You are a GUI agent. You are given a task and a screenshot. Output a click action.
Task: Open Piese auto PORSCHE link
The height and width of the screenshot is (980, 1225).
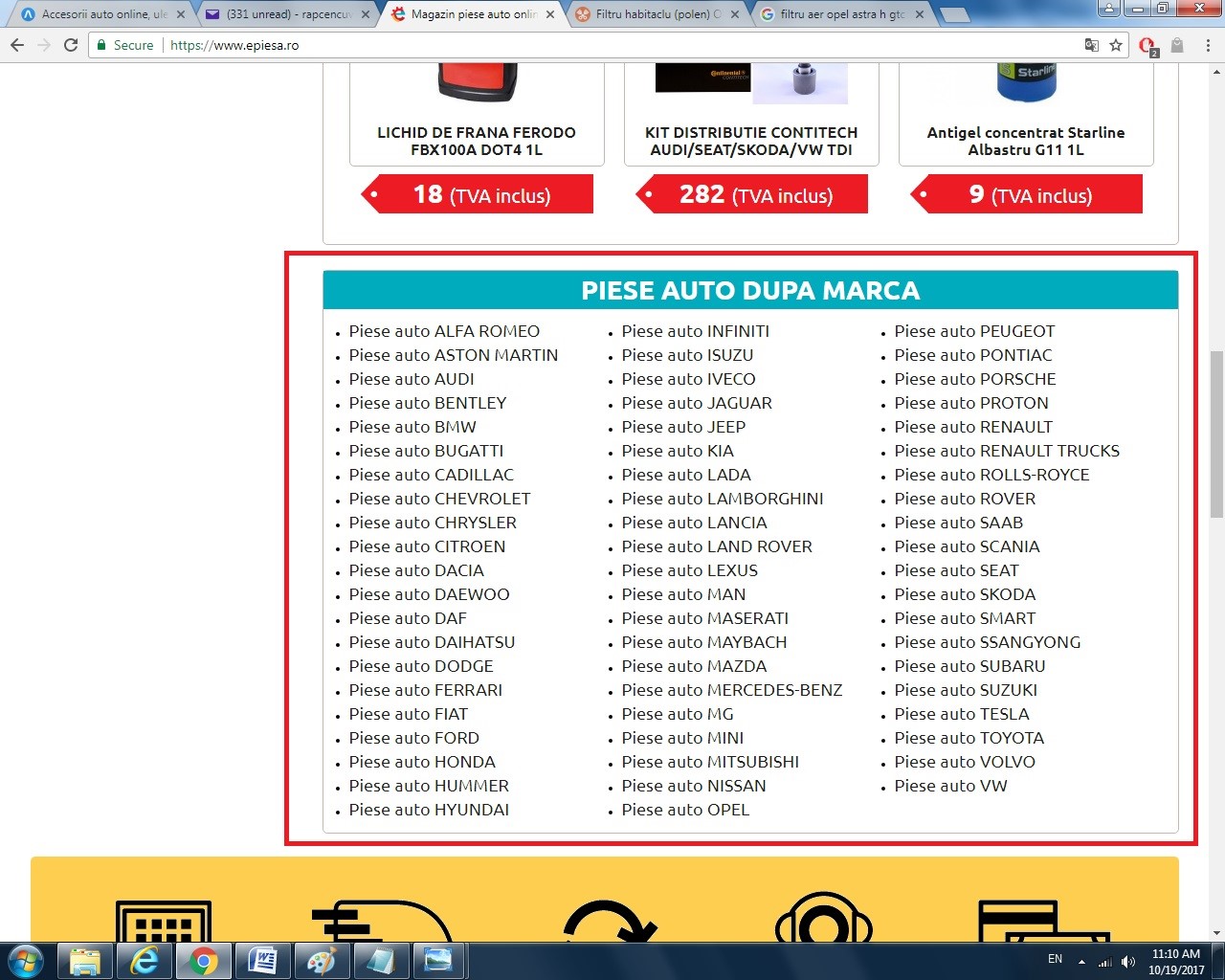[x=975, y=379]
